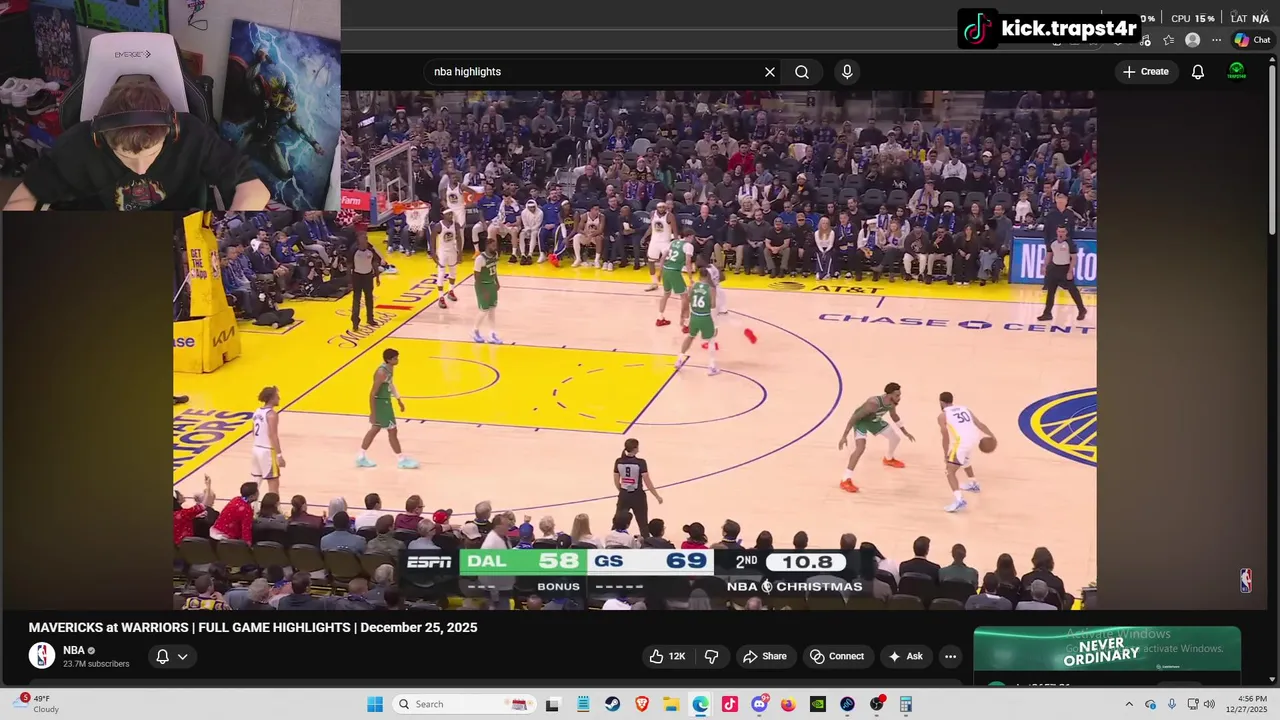Open the green Trapst4r account avatar
The image size is (1280, 720).
(x=1237, y=71)
